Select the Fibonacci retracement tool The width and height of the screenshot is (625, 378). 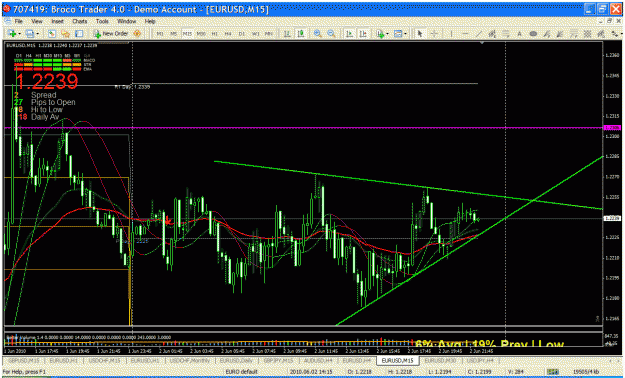(506, 34)
